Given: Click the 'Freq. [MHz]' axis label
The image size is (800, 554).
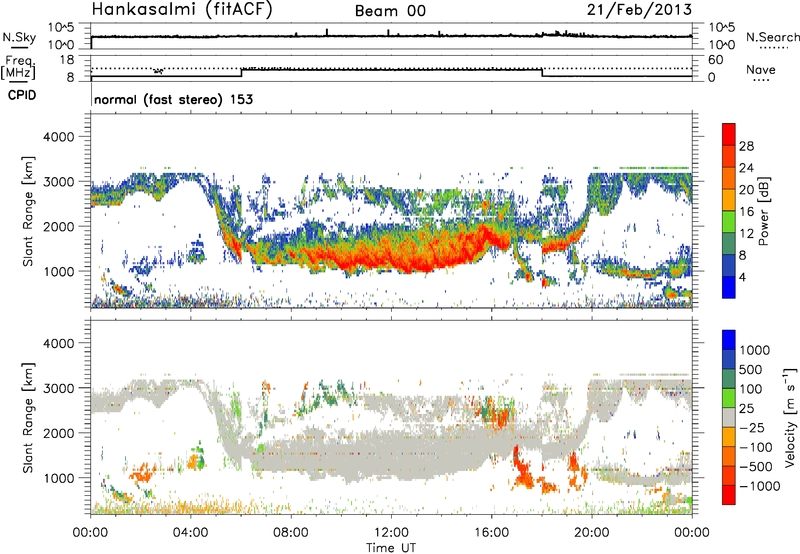Looking at the screenshot, I should 19,68.
